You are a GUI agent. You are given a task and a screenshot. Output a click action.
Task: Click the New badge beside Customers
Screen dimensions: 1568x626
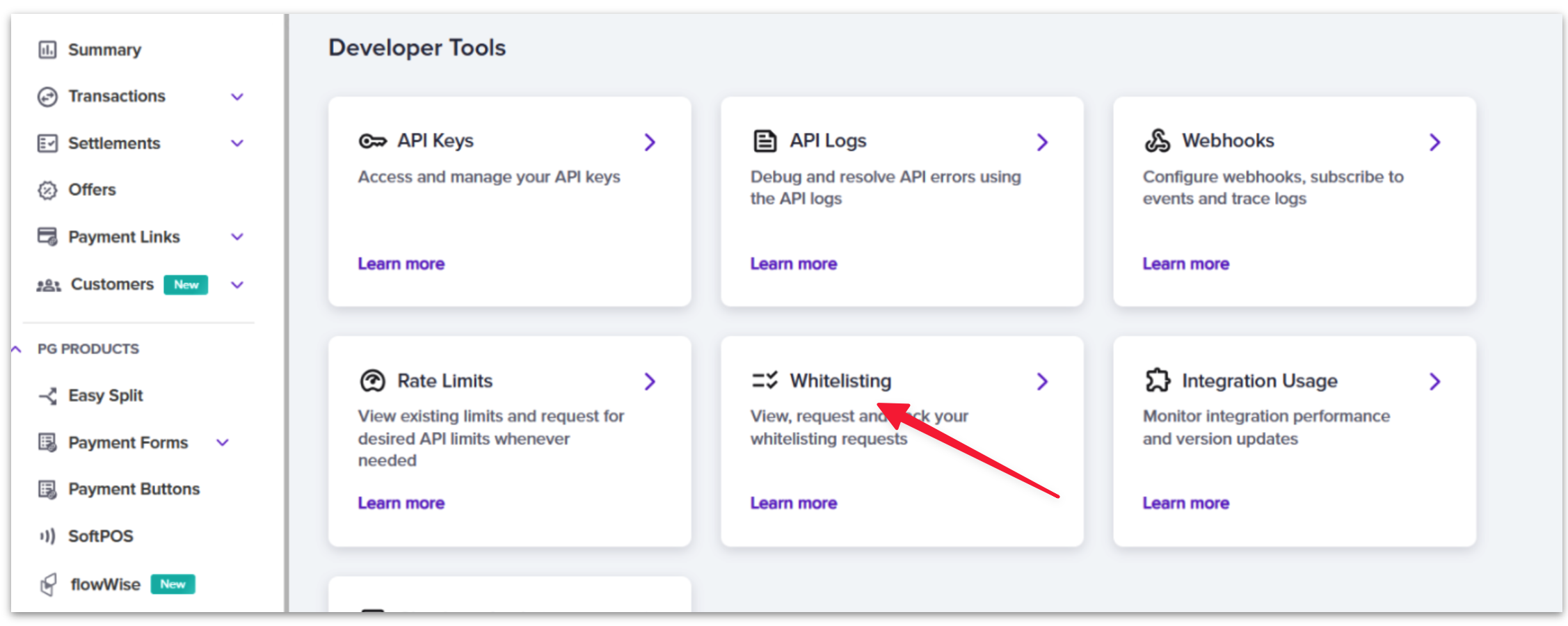pos(186,285)
